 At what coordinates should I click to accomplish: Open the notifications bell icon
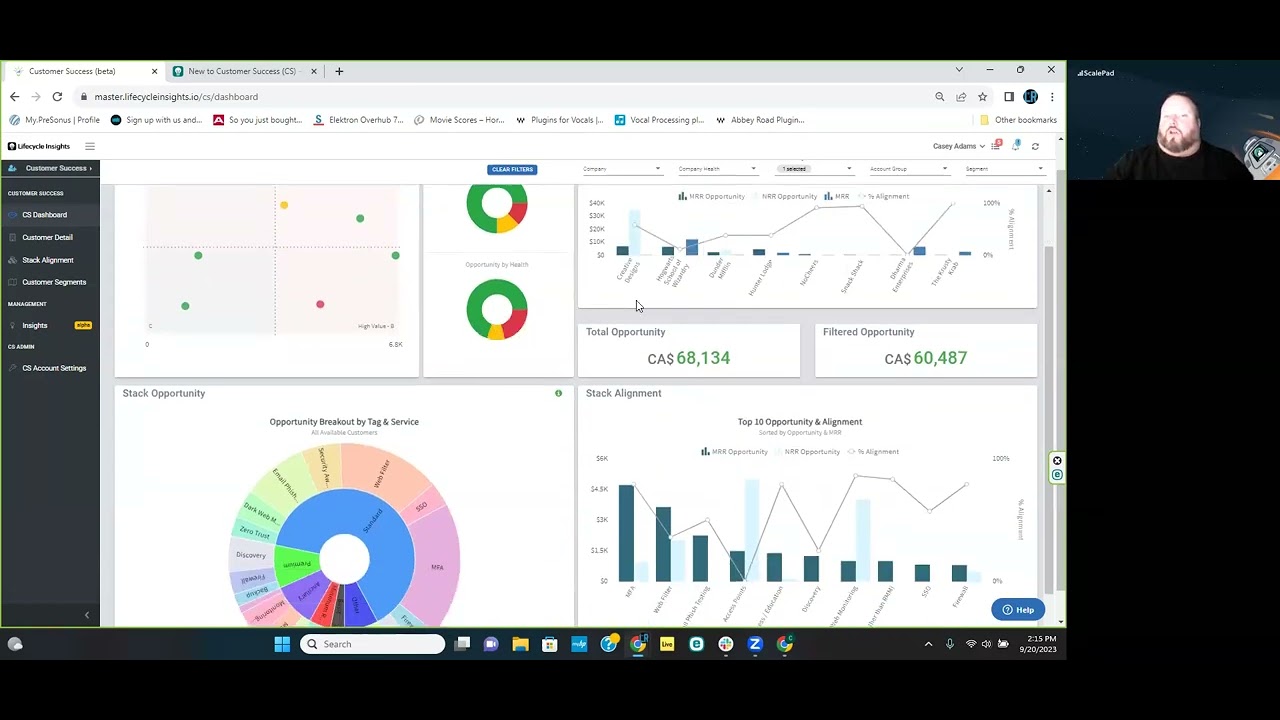pos(1016,146)
